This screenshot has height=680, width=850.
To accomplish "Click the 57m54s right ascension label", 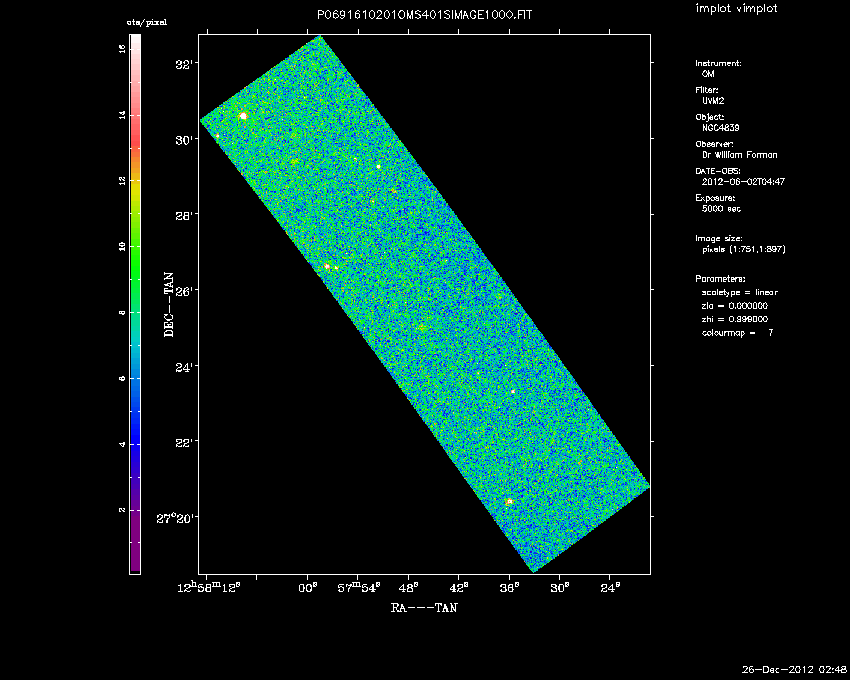I will pyautogui.click(x=359, y=588).
